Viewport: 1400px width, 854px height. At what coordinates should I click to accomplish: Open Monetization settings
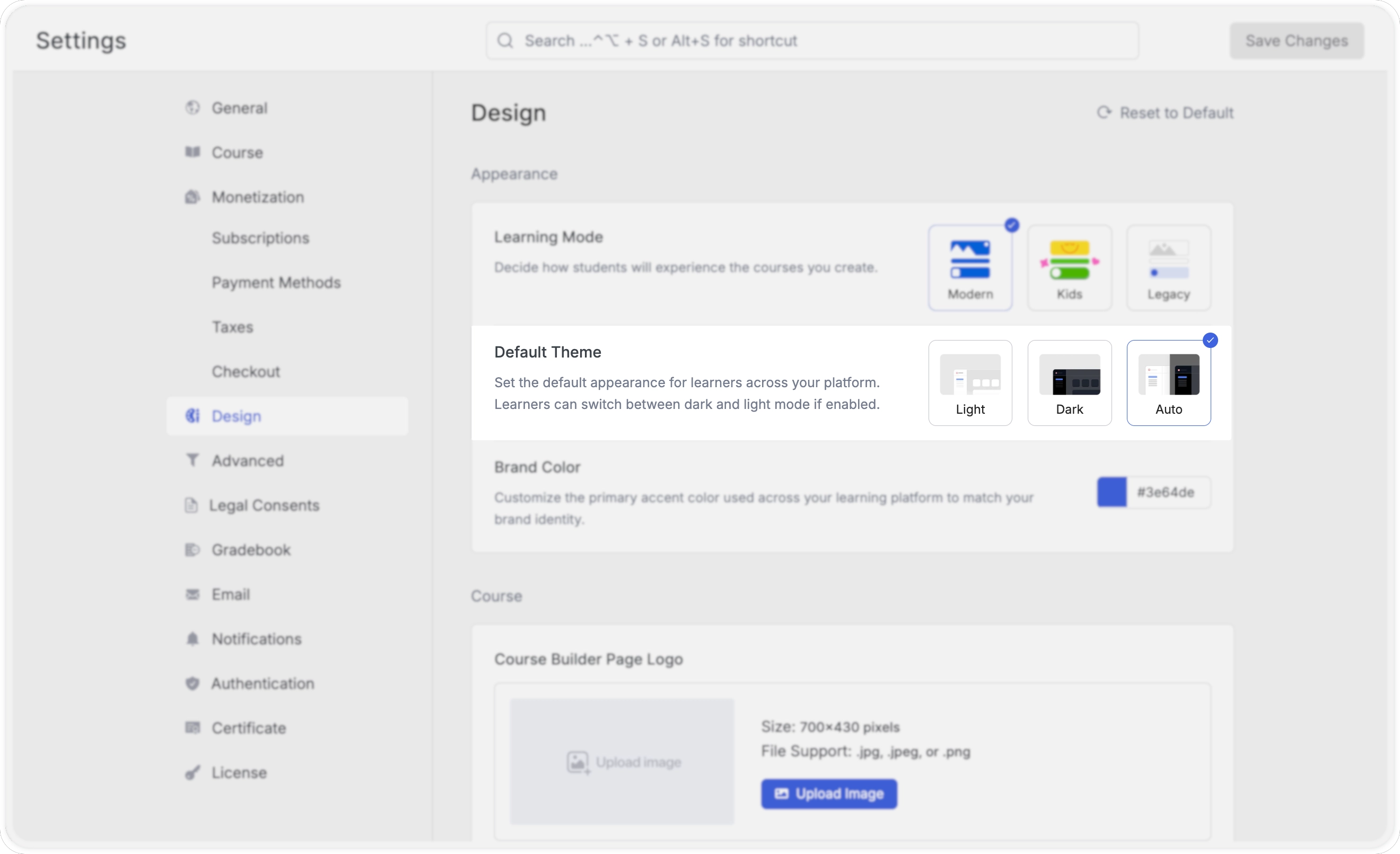(x=287, y=197)
